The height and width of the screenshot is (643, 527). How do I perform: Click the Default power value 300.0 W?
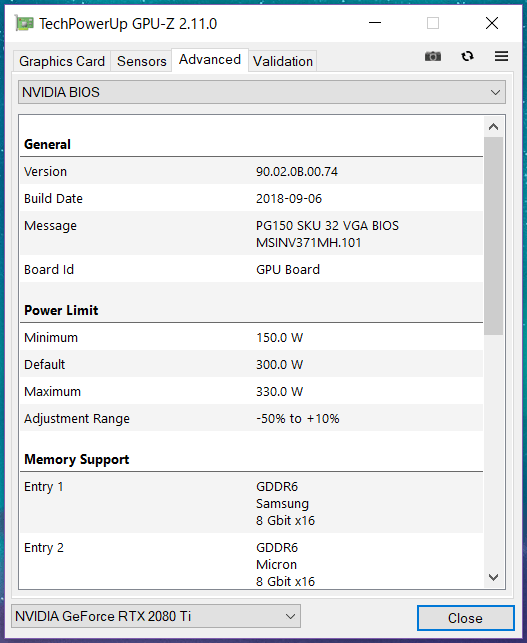click(x=280, y=365)
